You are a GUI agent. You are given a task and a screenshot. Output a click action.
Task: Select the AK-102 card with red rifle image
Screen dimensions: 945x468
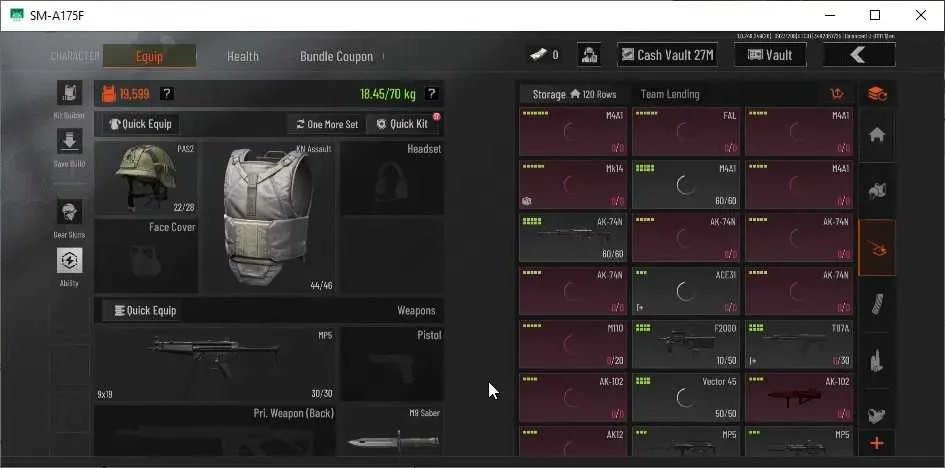point(799,397)
